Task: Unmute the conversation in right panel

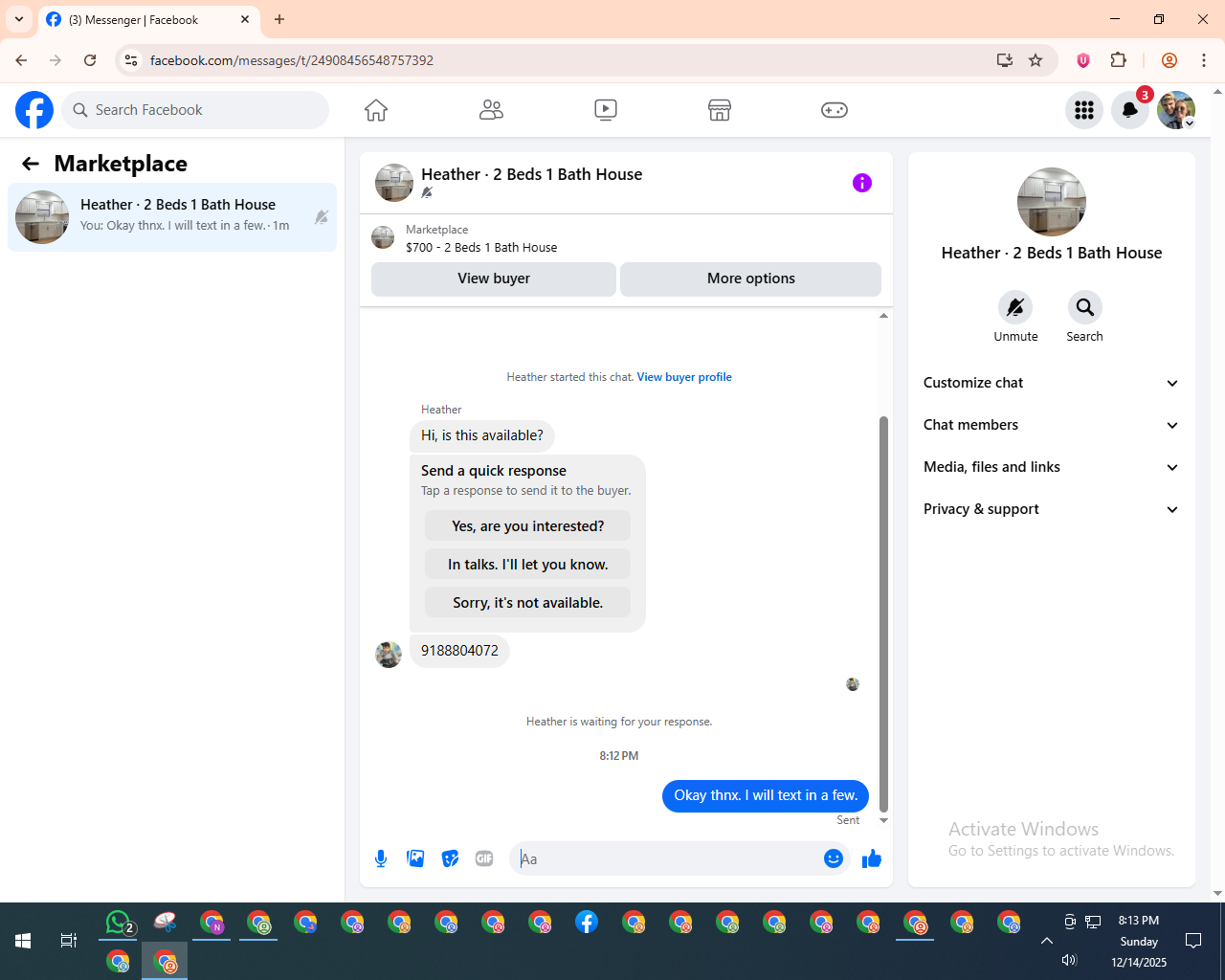Action: [1015, 307]
